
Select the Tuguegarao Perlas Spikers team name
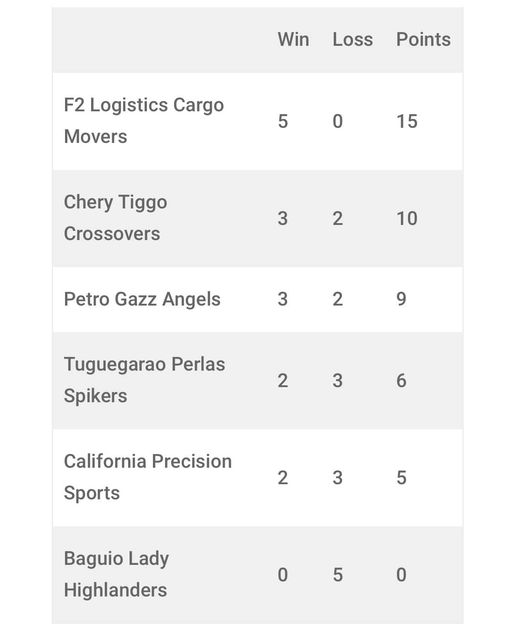pyautogui.click(x=144, y=380)
